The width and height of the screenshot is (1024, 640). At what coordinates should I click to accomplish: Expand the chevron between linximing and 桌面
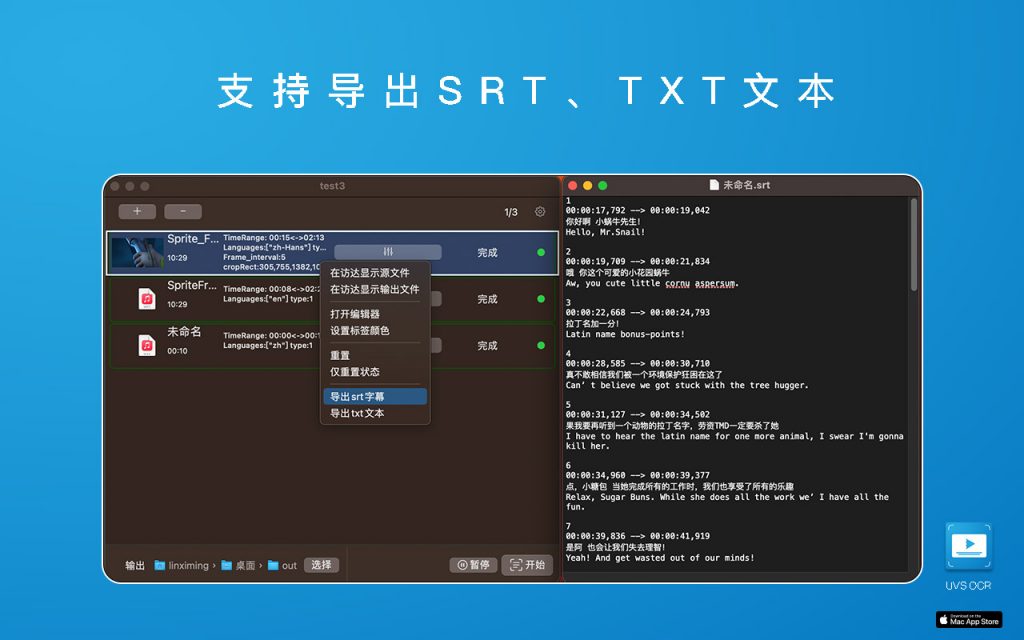coord(212,565)
